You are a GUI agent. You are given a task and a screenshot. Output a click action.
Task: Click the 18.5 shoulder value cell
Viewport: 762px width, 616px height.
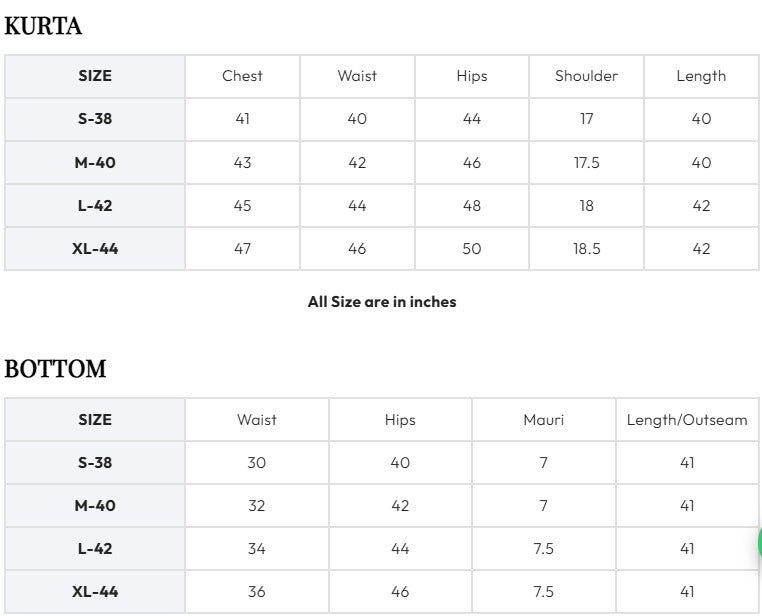click(x=586, y=249)
